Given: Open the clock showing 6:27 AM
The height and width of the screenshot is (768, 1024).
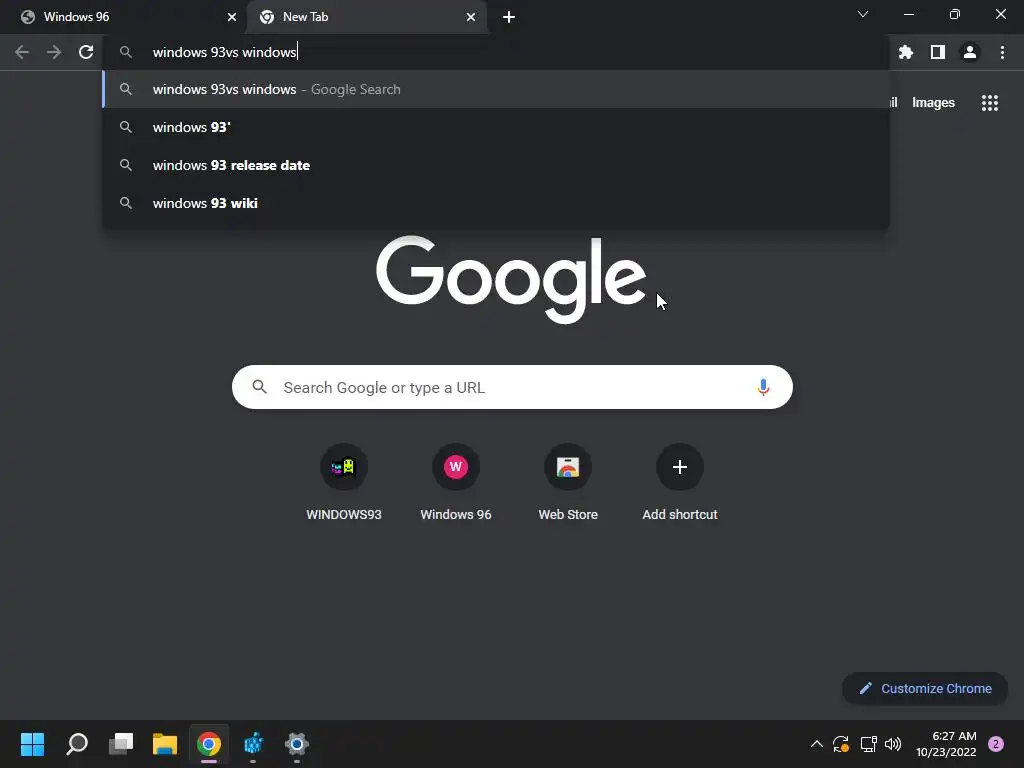Looking at the screenshot, I should pos(946,744).
